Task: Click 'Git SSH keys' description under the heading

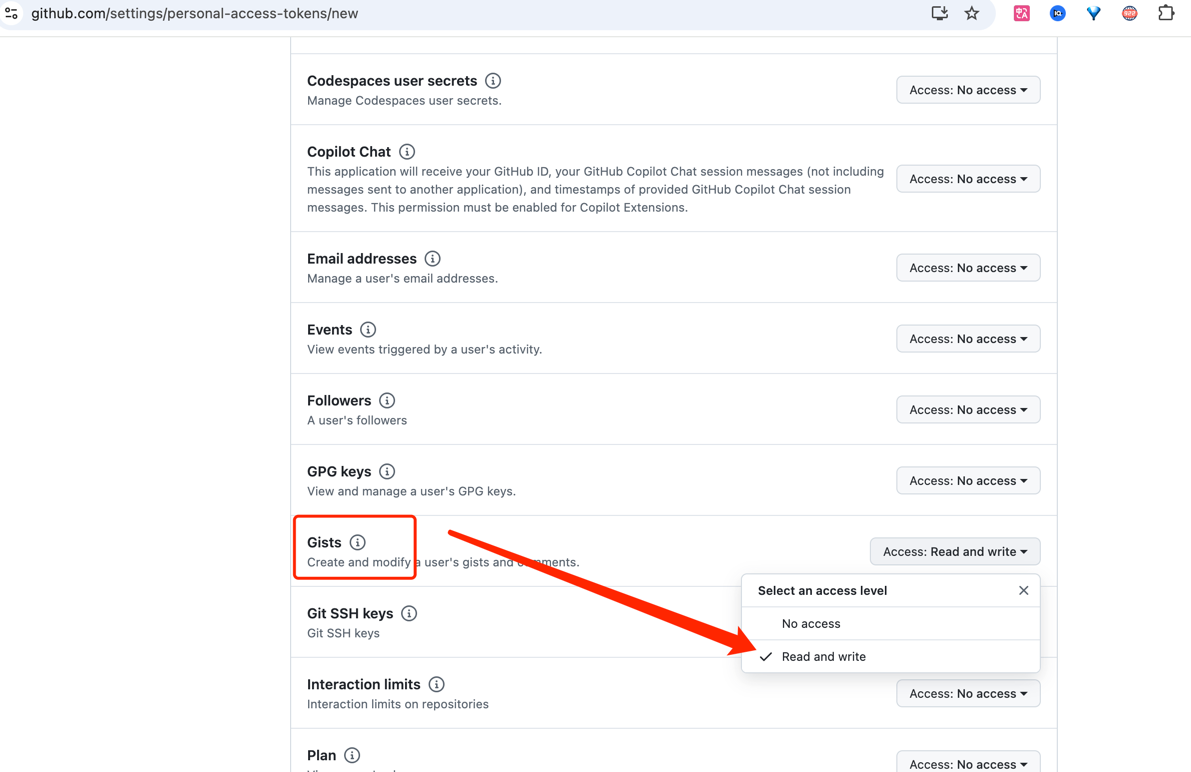Action: [343, 633]
